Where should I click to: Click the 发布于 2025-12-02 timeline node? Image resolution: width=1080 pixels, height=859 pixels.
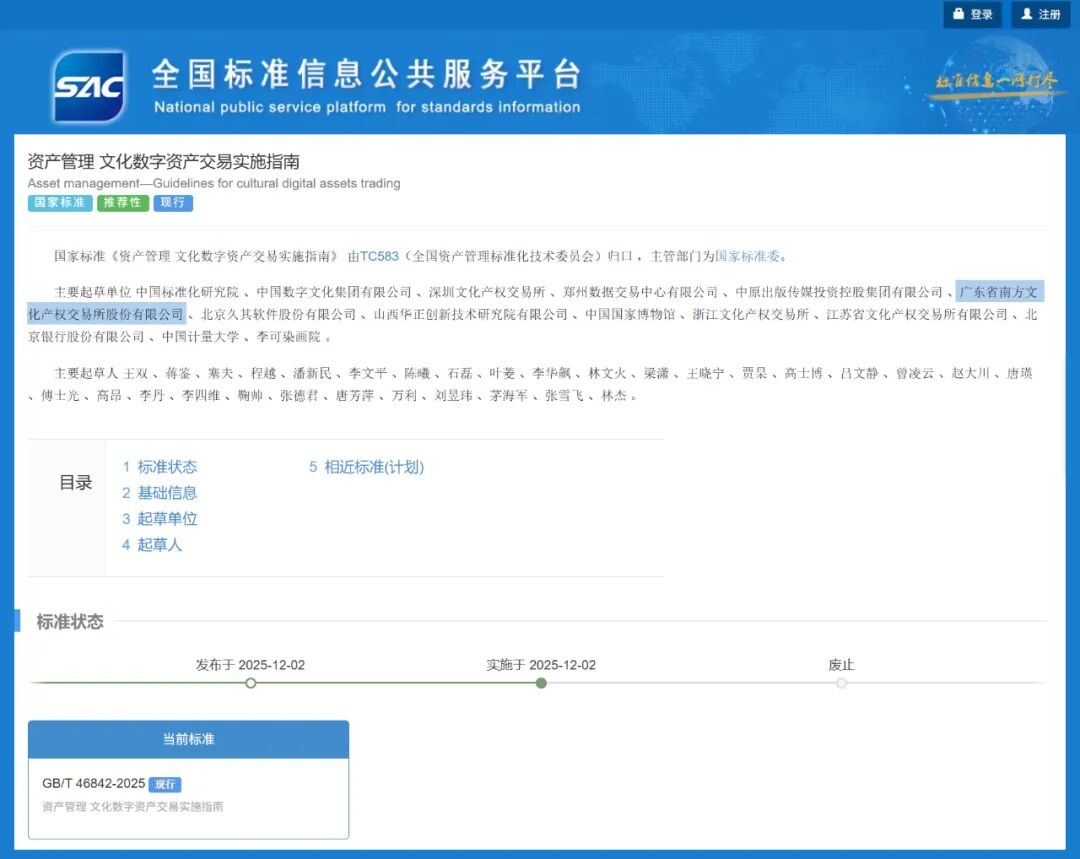click(x=251, y=683)
